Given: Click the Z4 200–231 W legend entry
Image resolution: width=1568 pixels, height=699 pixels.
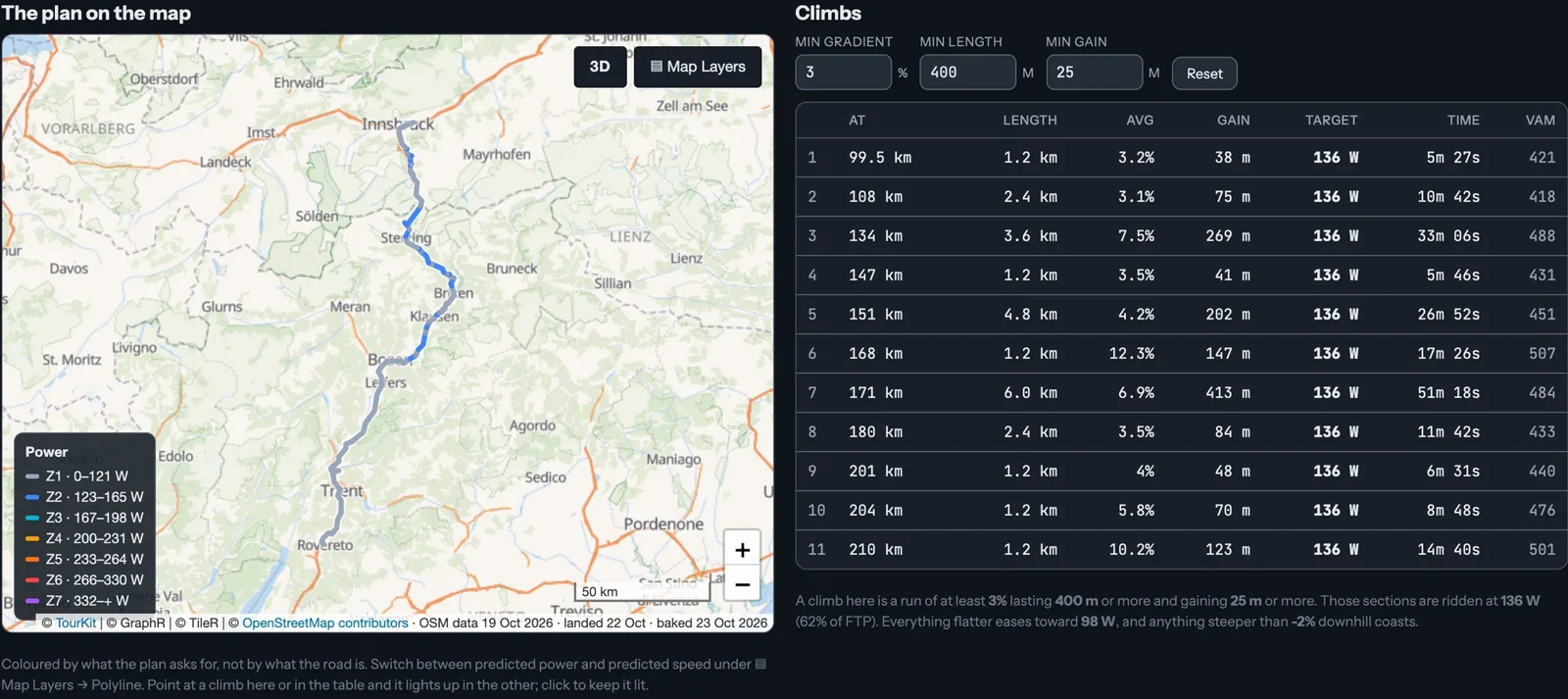Looking at the screenshot, I should tap(84, 538).
